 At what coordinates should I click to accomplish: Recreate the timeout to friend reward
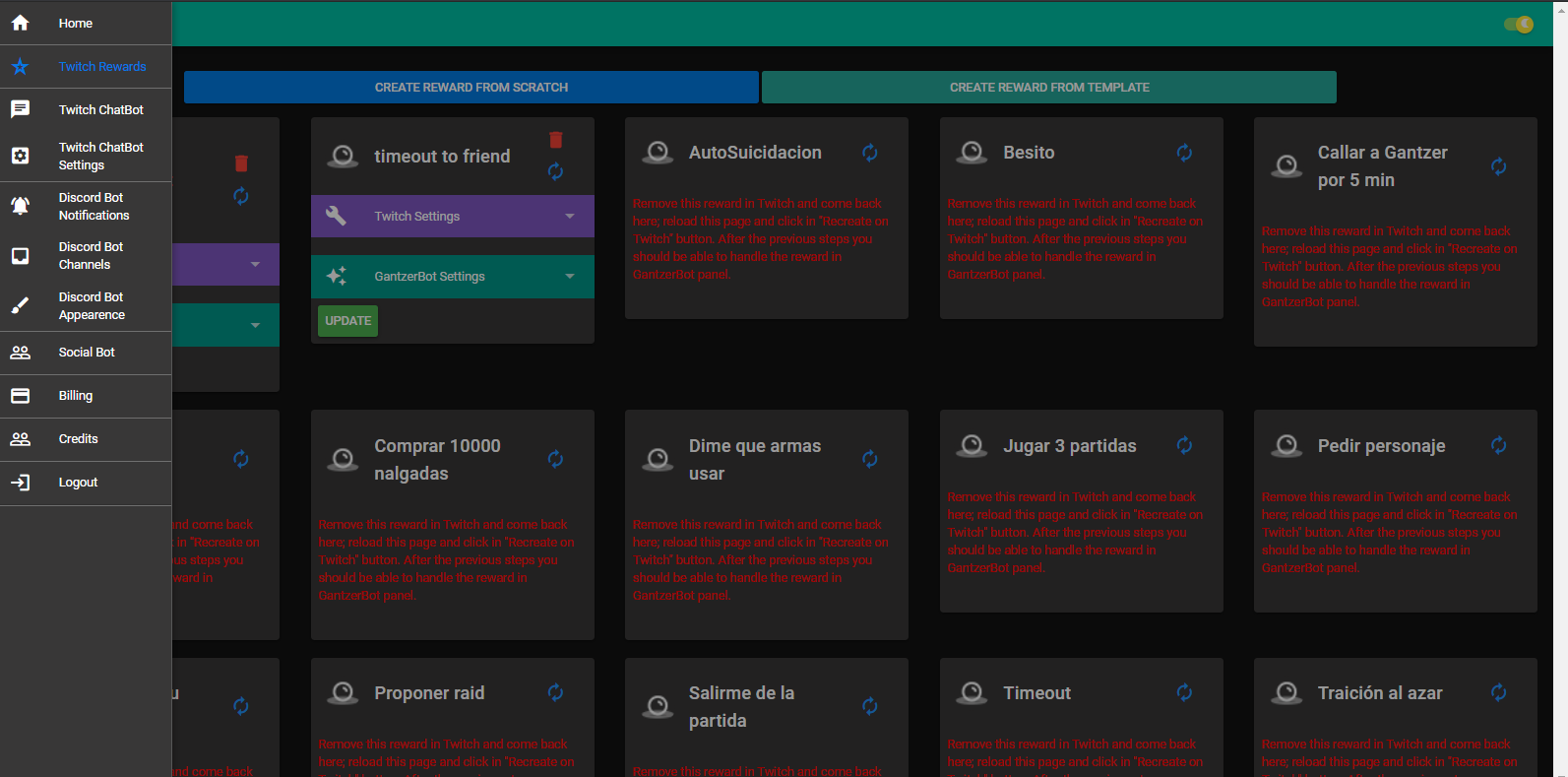[555, 171]
